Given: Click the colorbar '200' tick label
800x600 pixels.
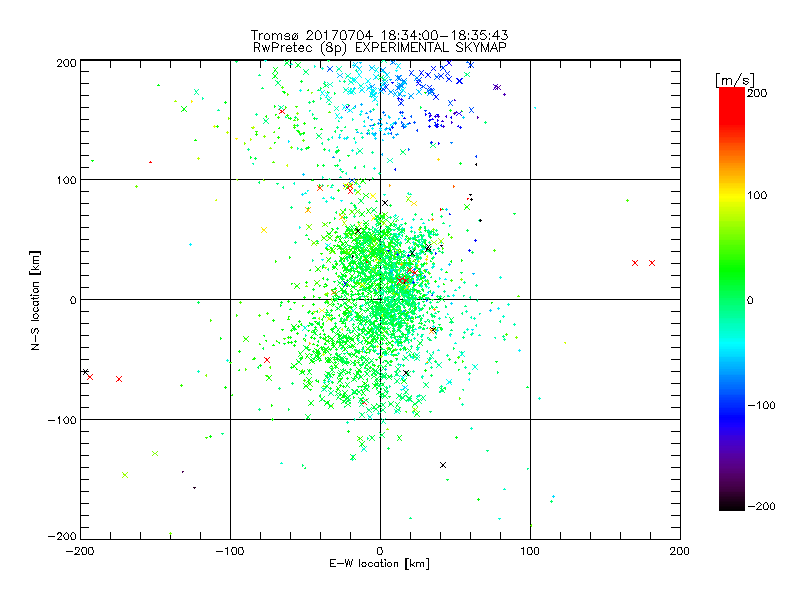Looking at the screenshot, I should 757,93.
